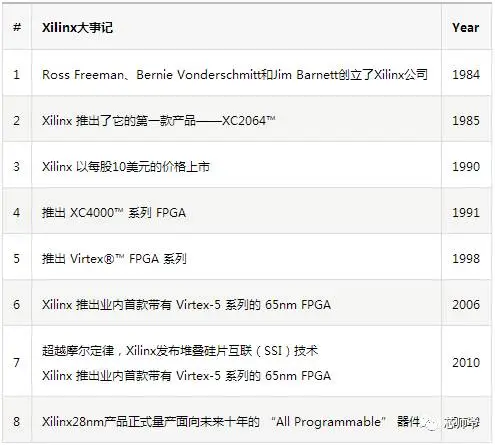Click the year 1991 cell
This screenshot has width=495, height=445.
[x=466, y=211]
